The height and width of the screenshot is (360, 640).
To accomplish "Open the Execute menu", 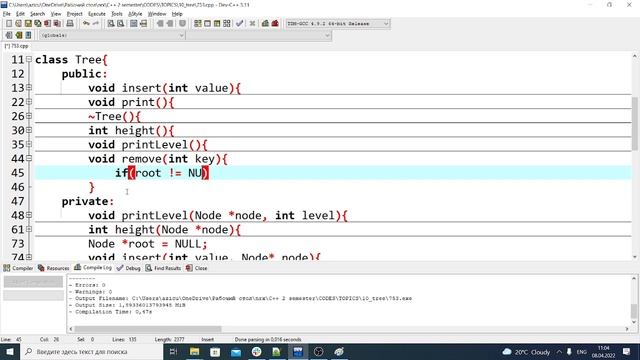I will [x=97, y=14].
